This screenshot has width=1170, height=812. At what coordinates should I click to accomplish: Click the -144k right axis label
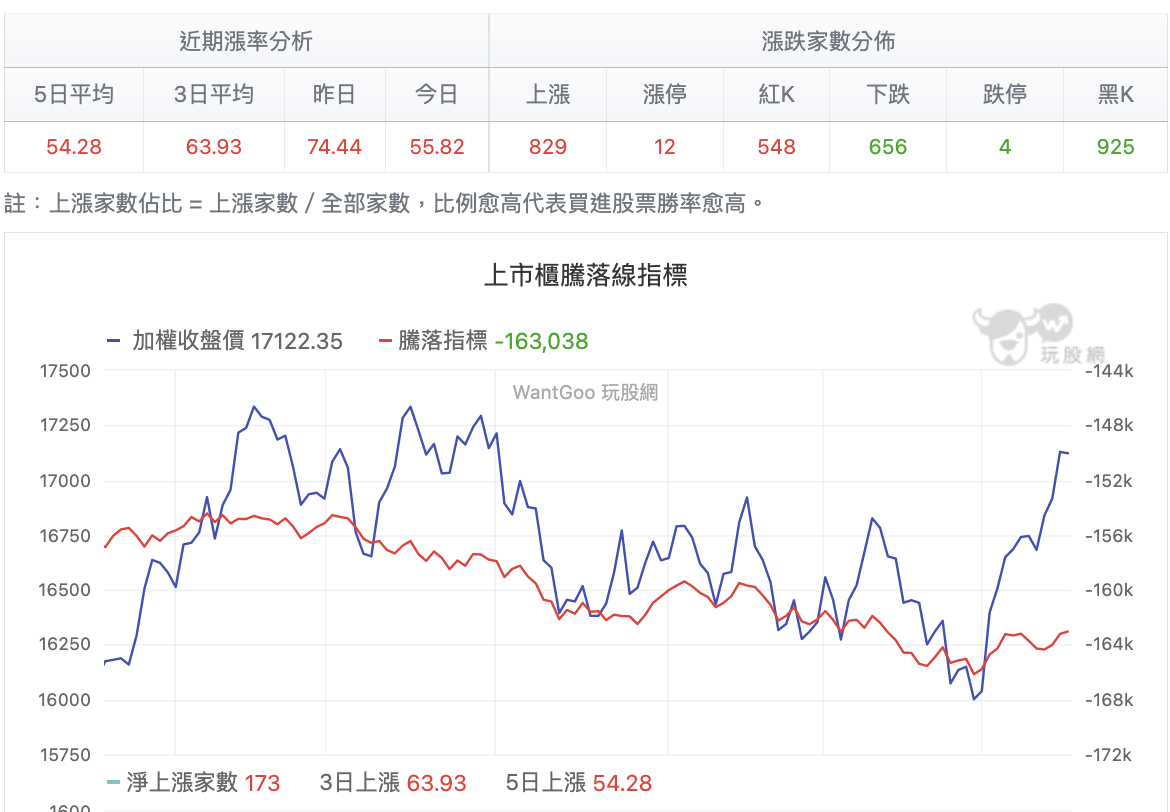tap(1109, 371)
